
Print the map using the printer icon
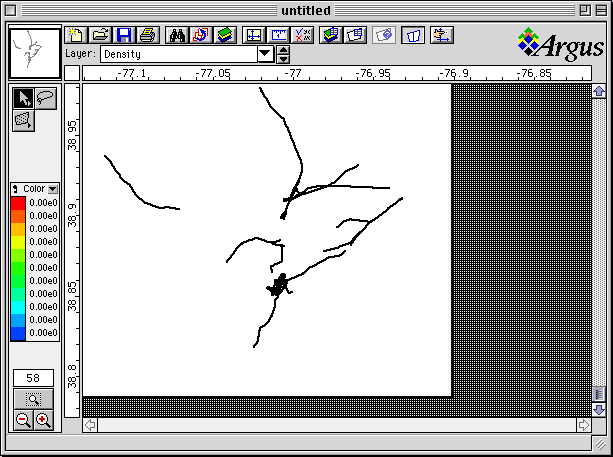point(148,35)
